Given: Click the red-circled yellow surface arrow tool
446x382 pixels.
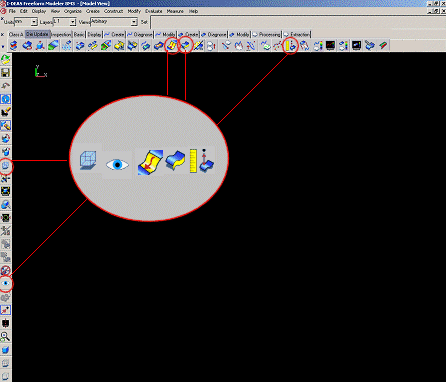Looking at the screenshot, I should click(x=172, y=45).
